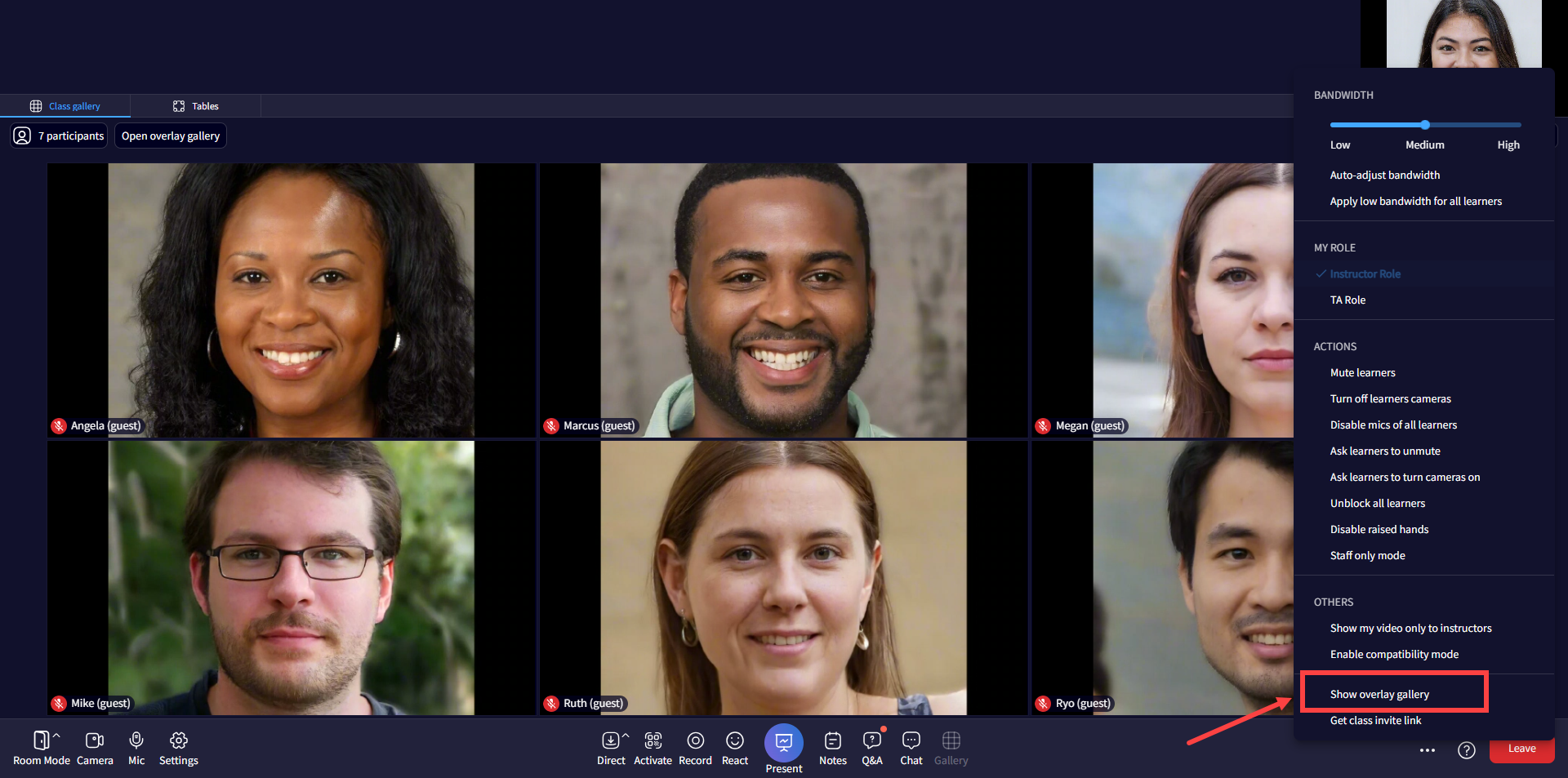The image size is (1568, 778).
Task: Switch to Class gallery tab
Action: [65, 106]
